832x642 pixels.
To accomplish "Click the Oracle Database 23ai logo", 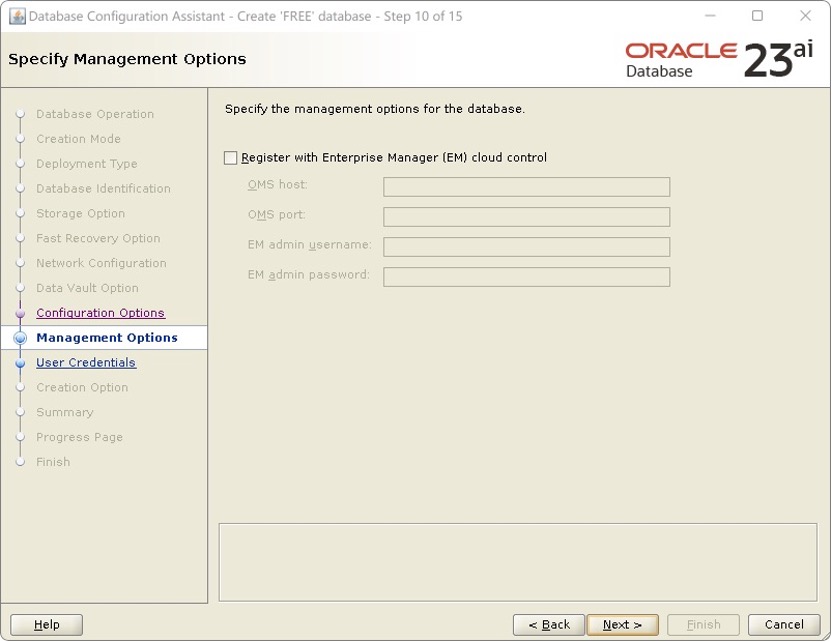I will (715, 58).
